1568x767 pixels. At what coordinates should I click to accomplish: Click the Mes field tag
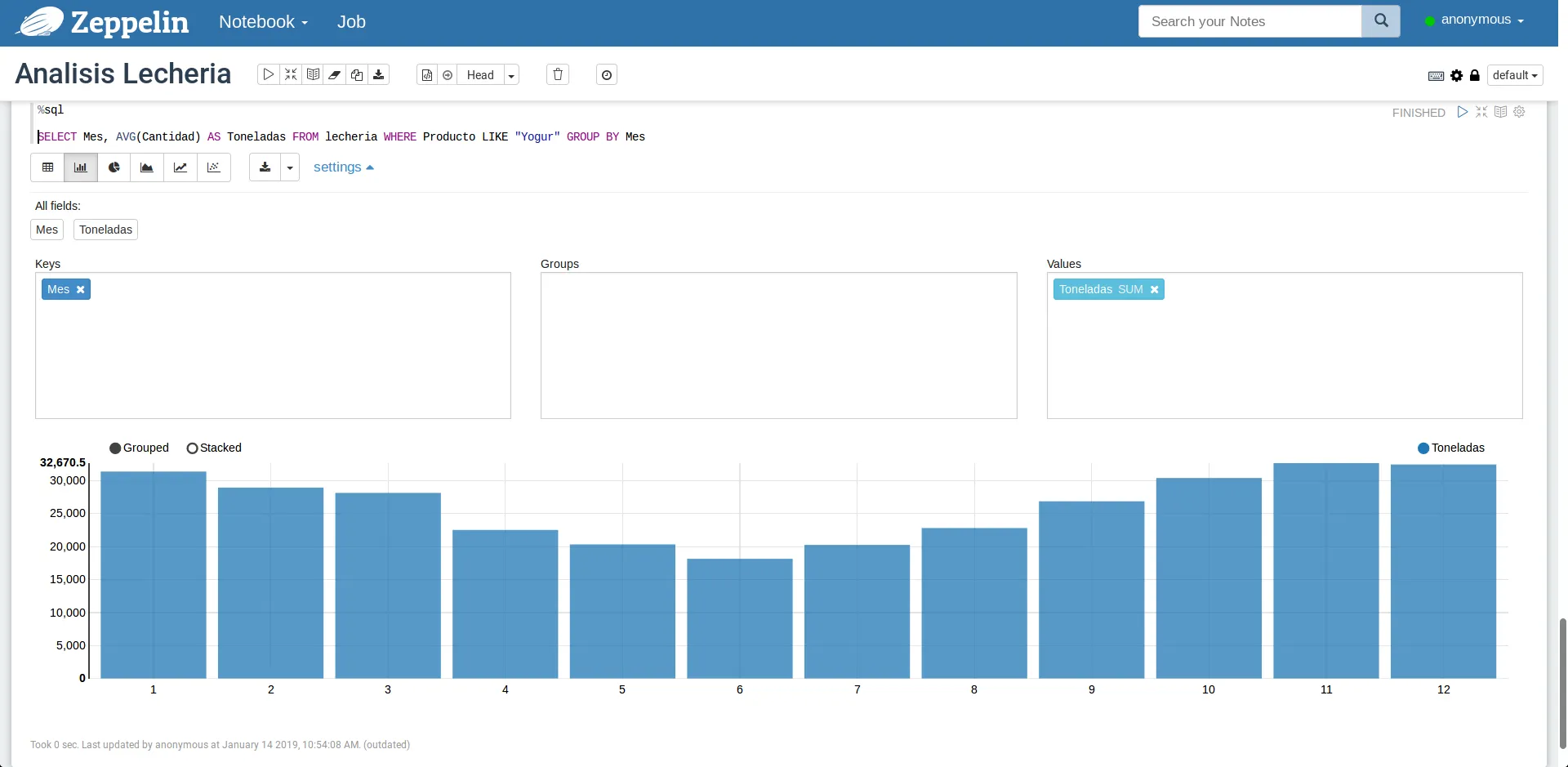(47, 230)
